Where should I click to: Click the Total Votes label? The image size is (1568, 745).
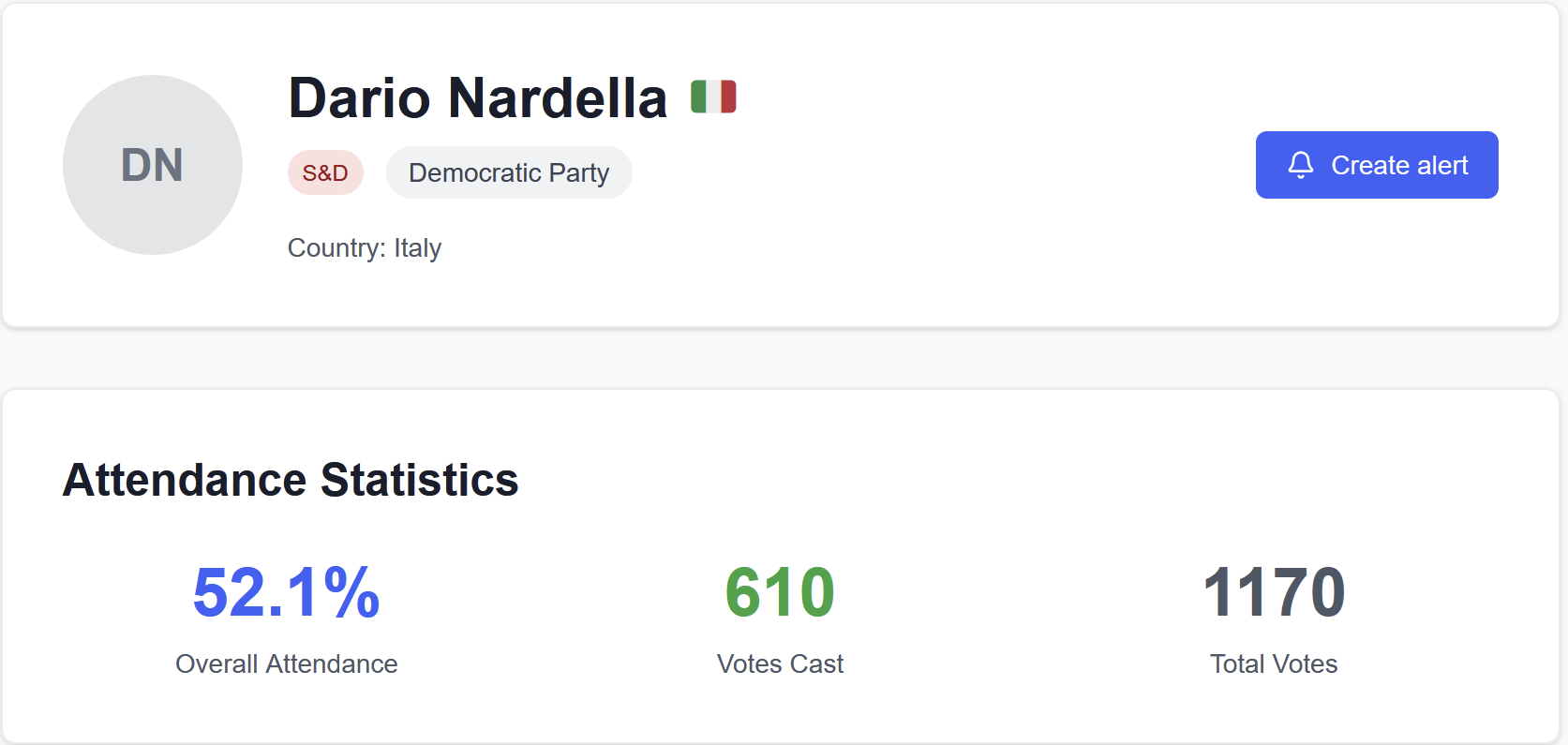click(x=1274, y=663)
